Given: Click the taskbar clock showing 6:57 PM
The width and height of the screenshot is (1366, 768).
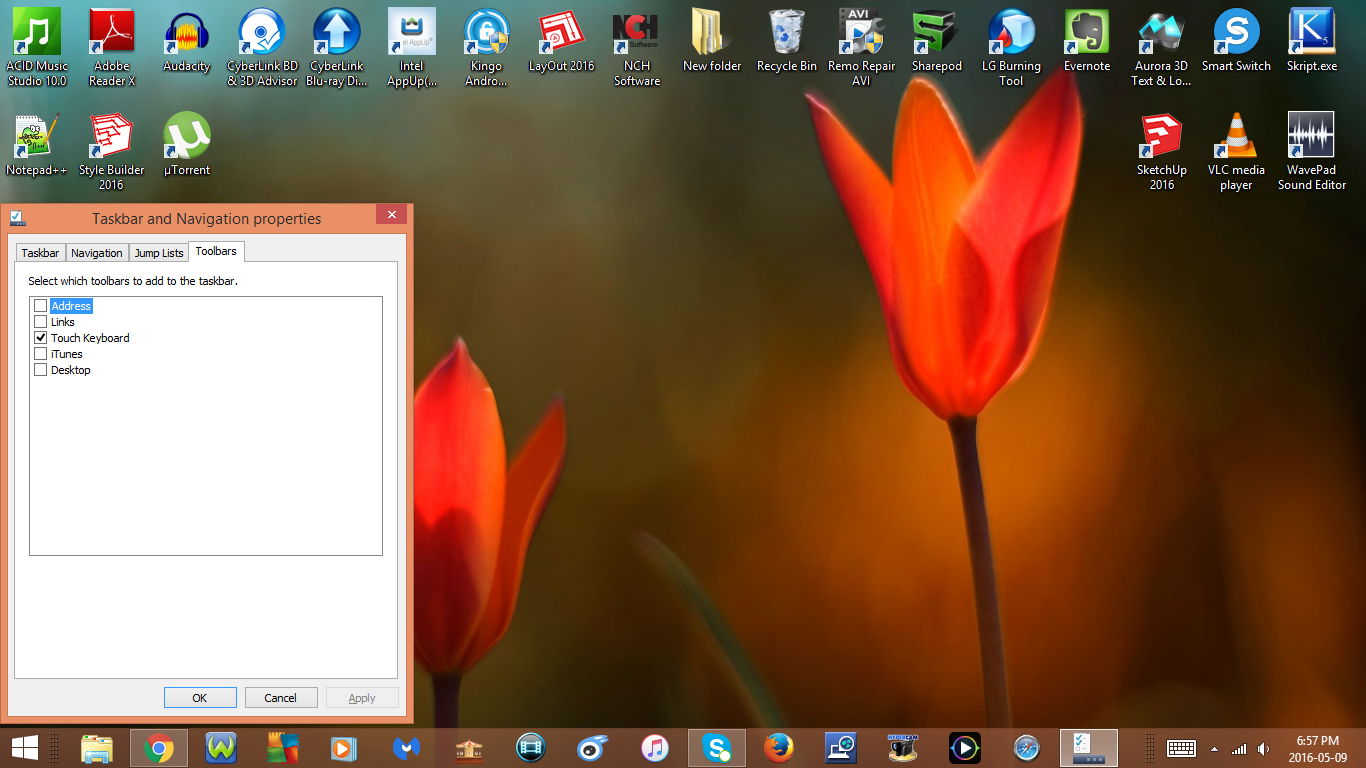Looking at the screenshot, I should click(1317, 748).
